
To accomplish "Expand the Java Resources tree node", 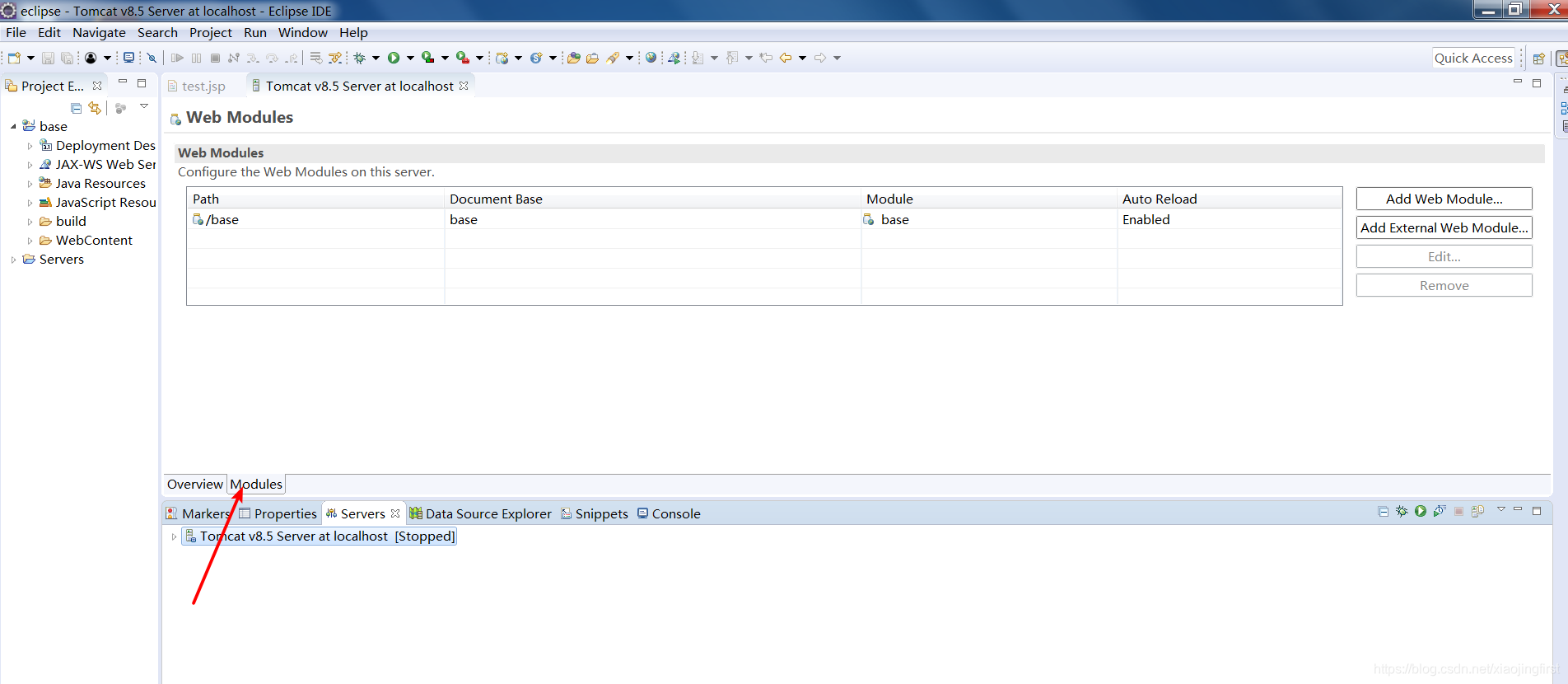I will coord(30,184).
